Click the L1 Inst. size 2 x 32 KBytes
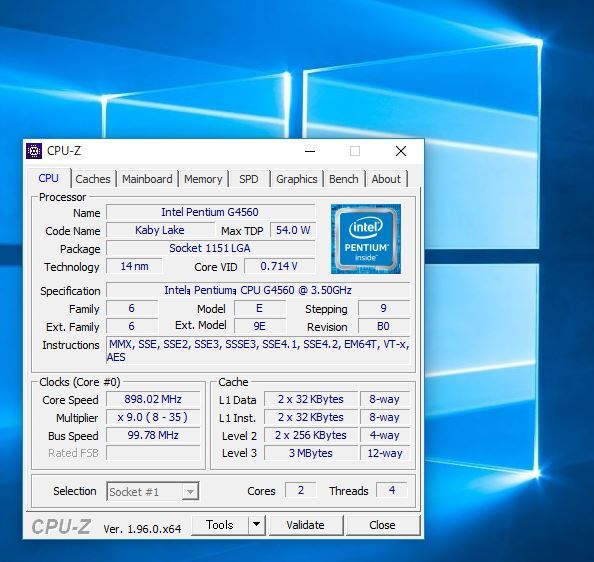 coord(311,417)
